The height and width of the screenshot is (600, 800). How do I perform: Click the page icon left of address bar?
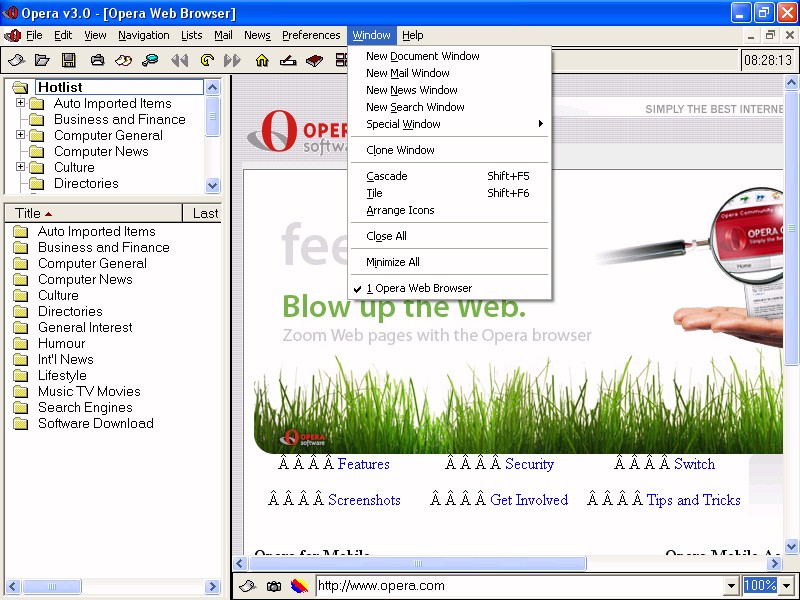pyautogui.click(x=247, y=586)
